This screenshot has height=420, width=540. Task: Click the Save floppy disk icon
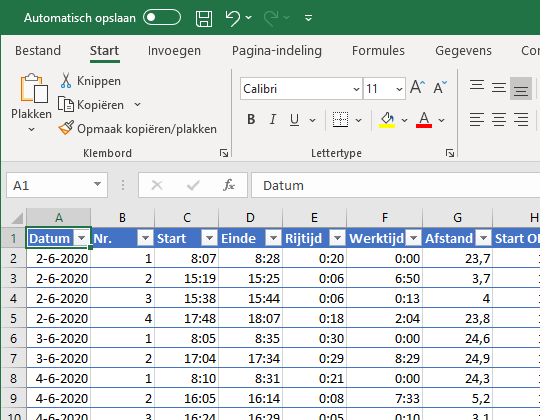point(204,18)
